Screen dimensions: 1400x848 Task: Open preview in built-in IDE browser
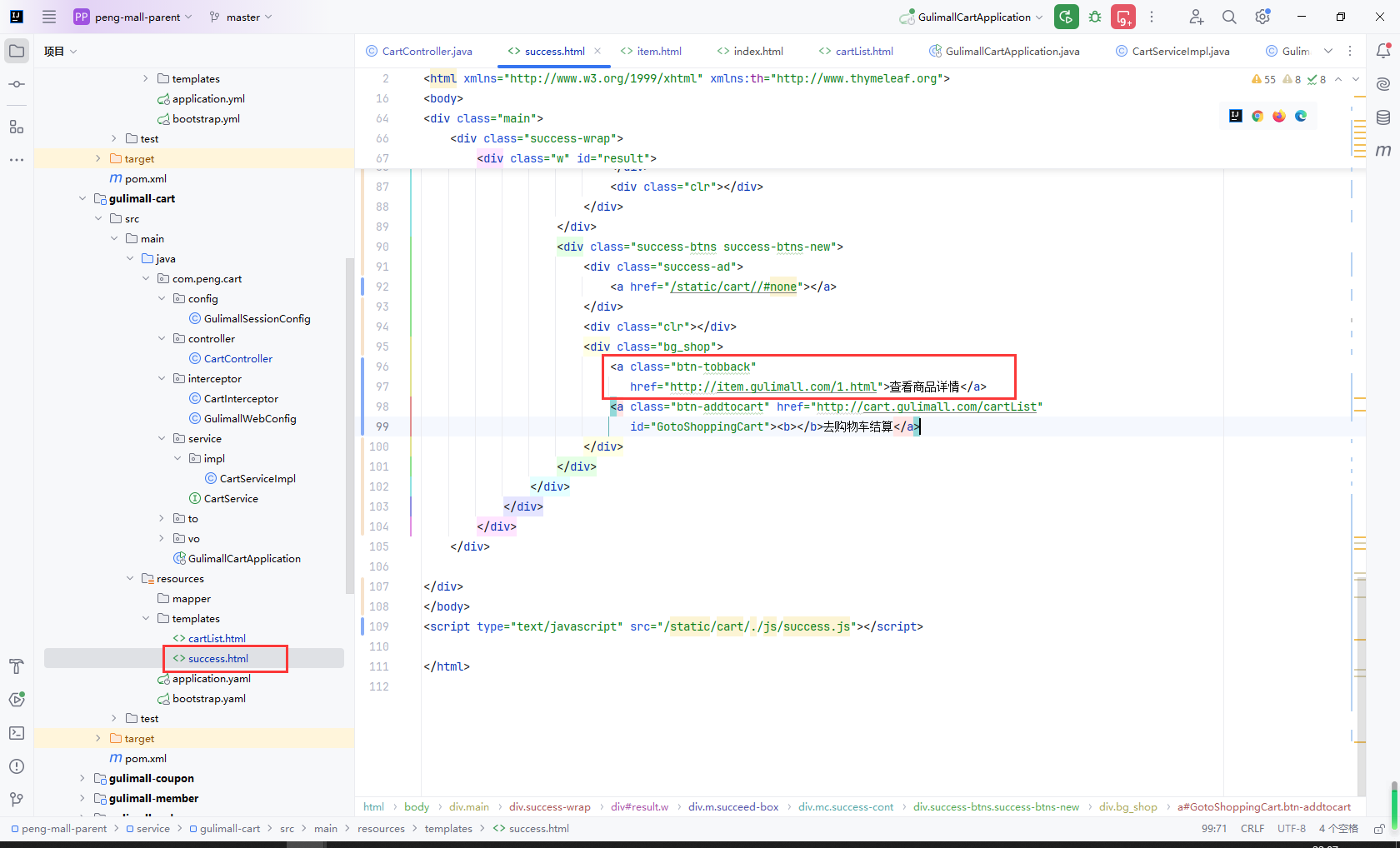(1236, 116)
